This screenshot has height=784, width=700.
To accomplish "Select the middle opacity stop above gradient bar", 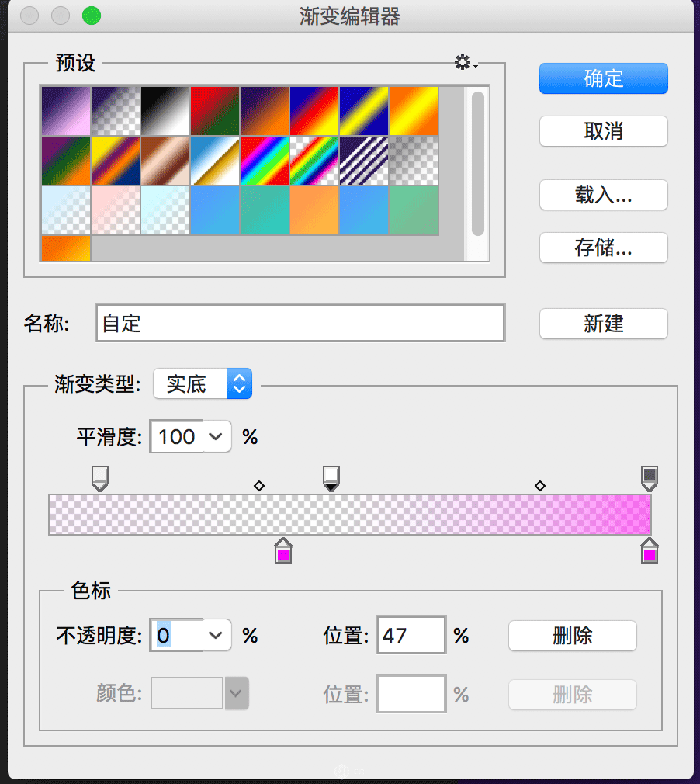I will 331,478.
